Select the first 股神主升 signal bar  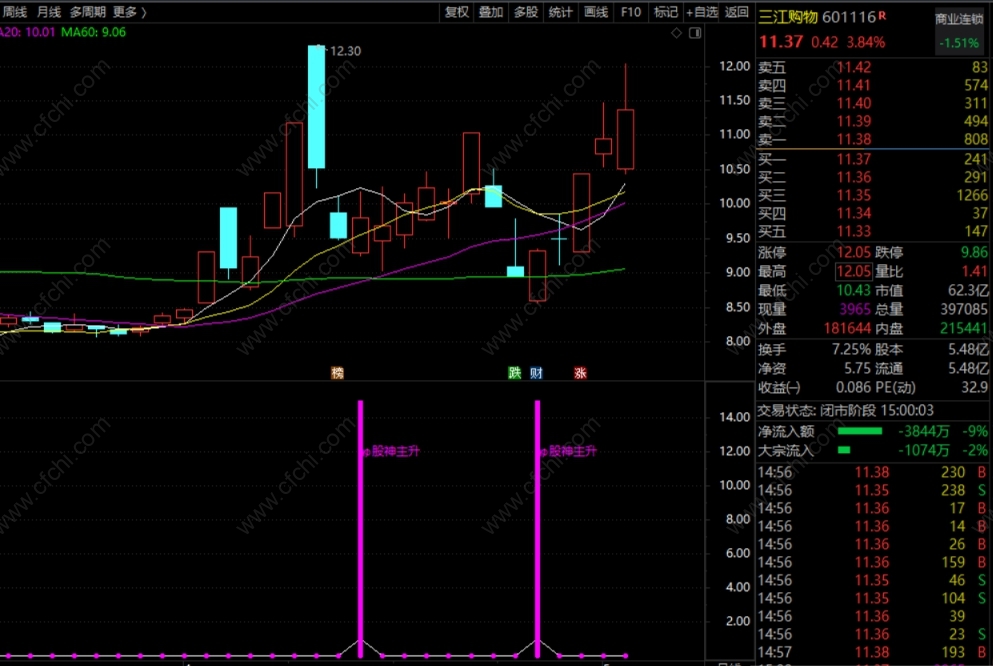tap(360, 529)
